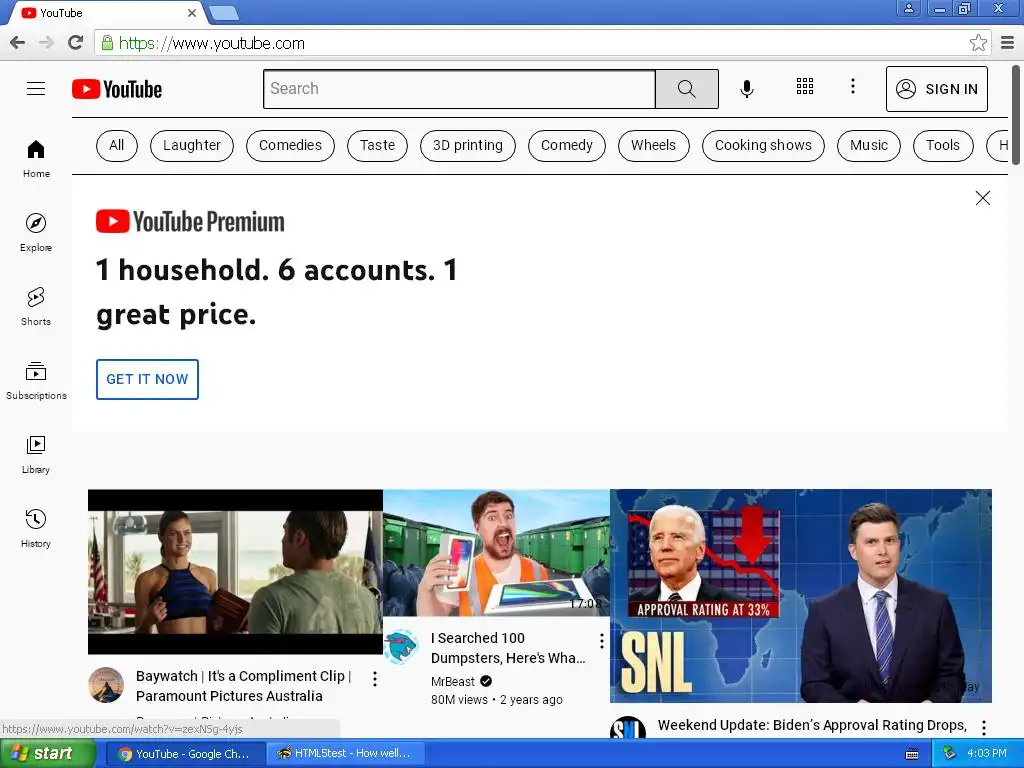Select the Cooking shows filter chip

pyautogui.click(x=763, y=145)
